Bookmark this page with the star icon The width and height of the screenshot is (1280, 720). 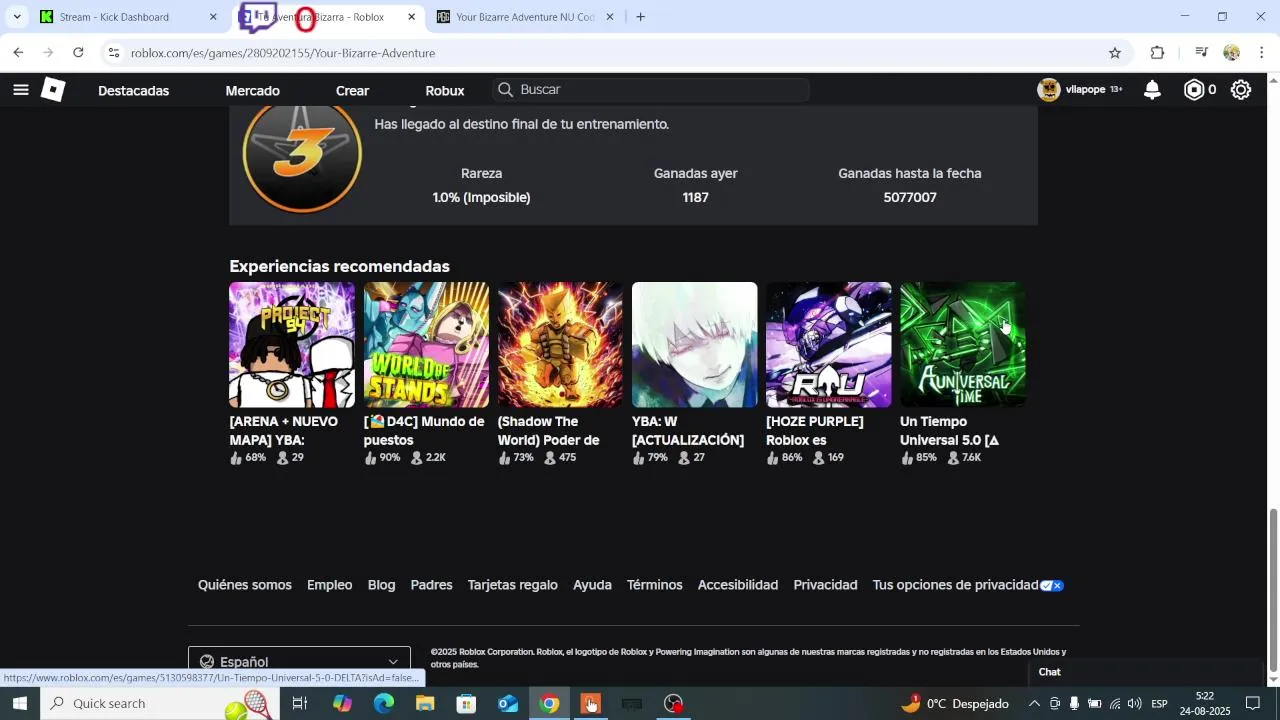click(1115, 53)
